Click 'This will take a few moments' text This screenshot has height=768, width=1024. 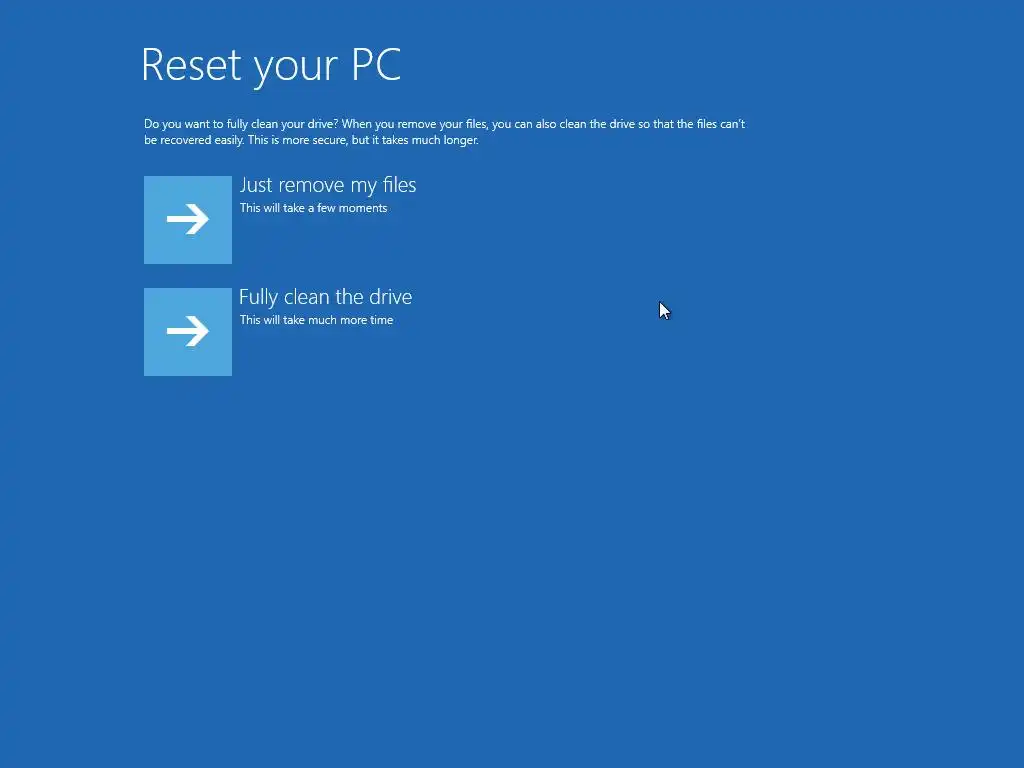point(313,208)
